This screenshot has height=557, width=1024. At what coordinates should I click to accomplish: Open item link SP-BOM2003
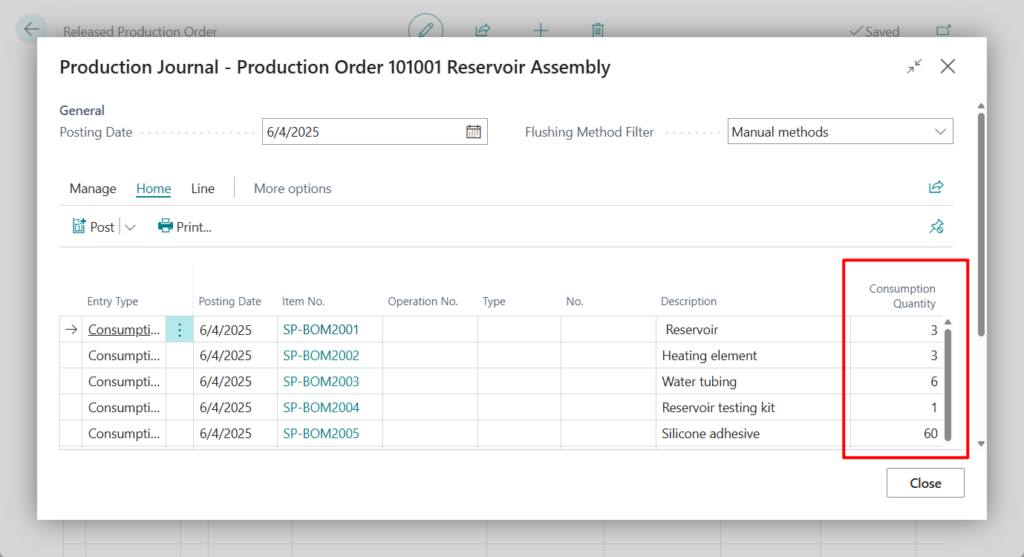(321, 382)
